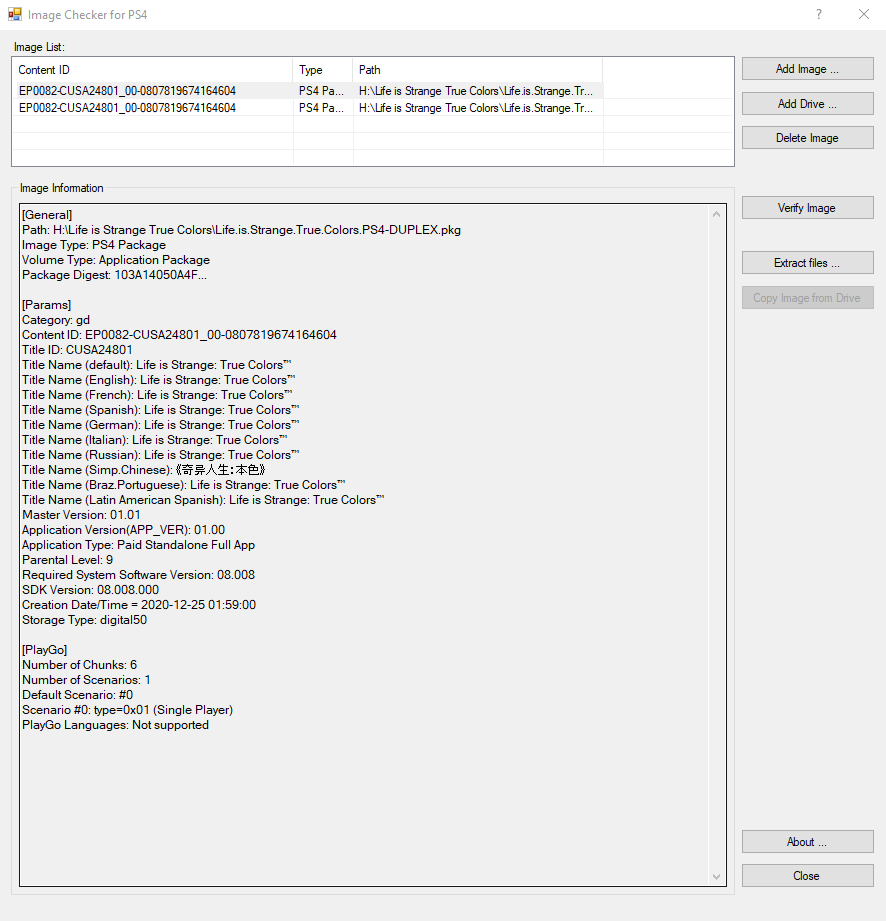Click the [General] section heading

[x=47, y=214]
